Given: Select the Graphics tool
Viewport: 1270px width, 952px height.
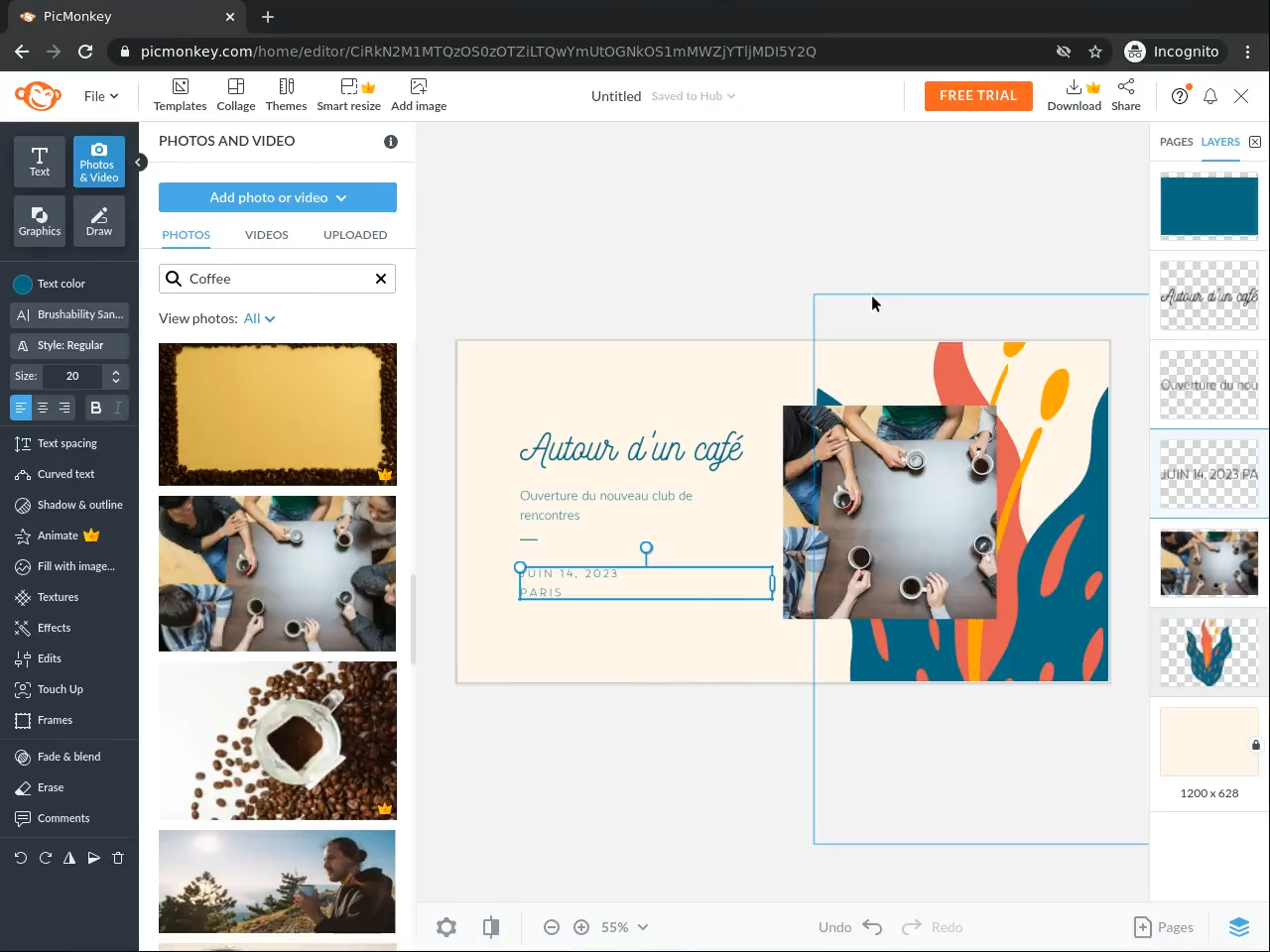Looking at the screenshot, I should (40, 220).
